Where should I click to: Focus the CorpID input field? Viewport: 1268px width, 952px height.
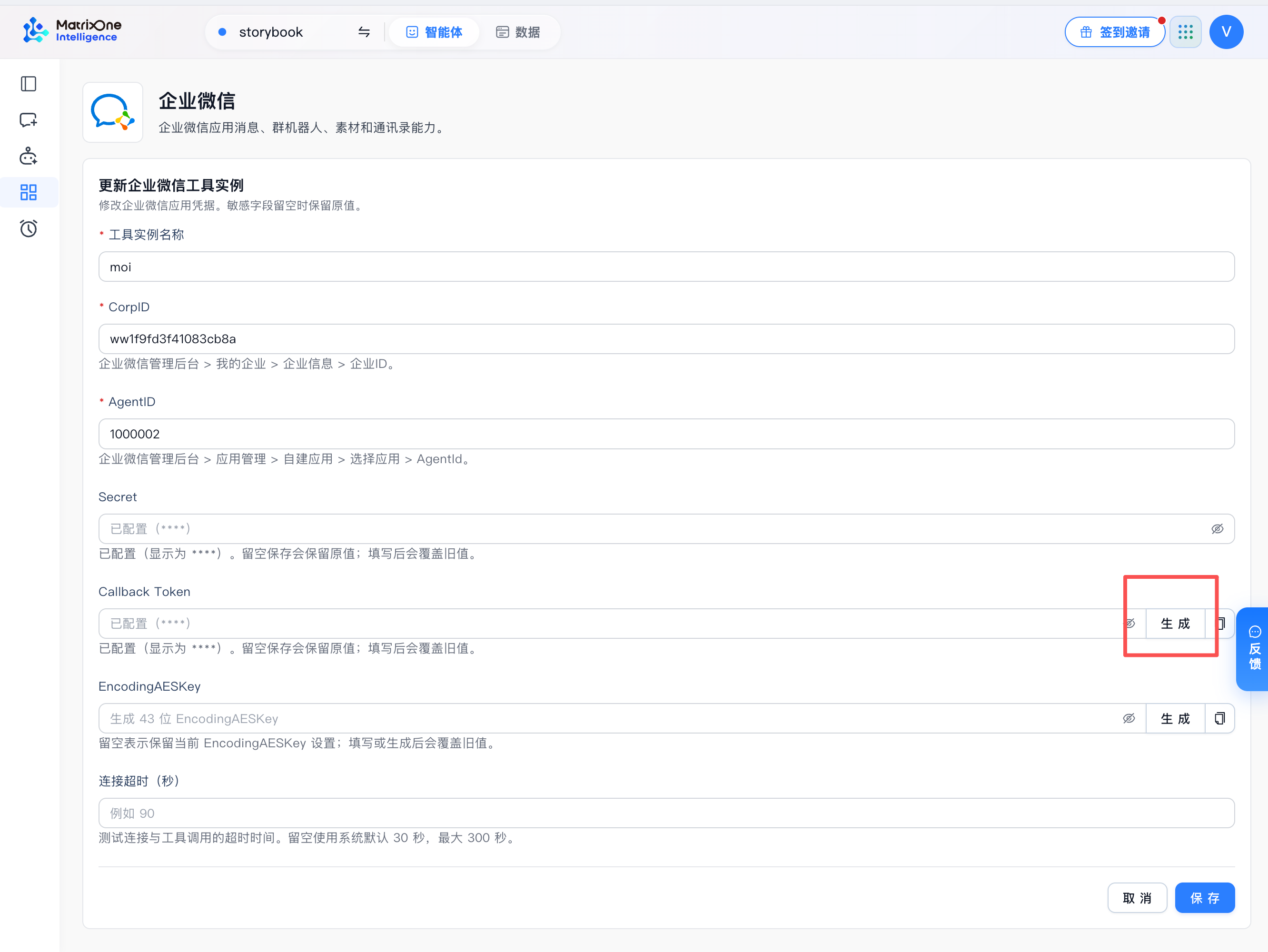[666, 339]
